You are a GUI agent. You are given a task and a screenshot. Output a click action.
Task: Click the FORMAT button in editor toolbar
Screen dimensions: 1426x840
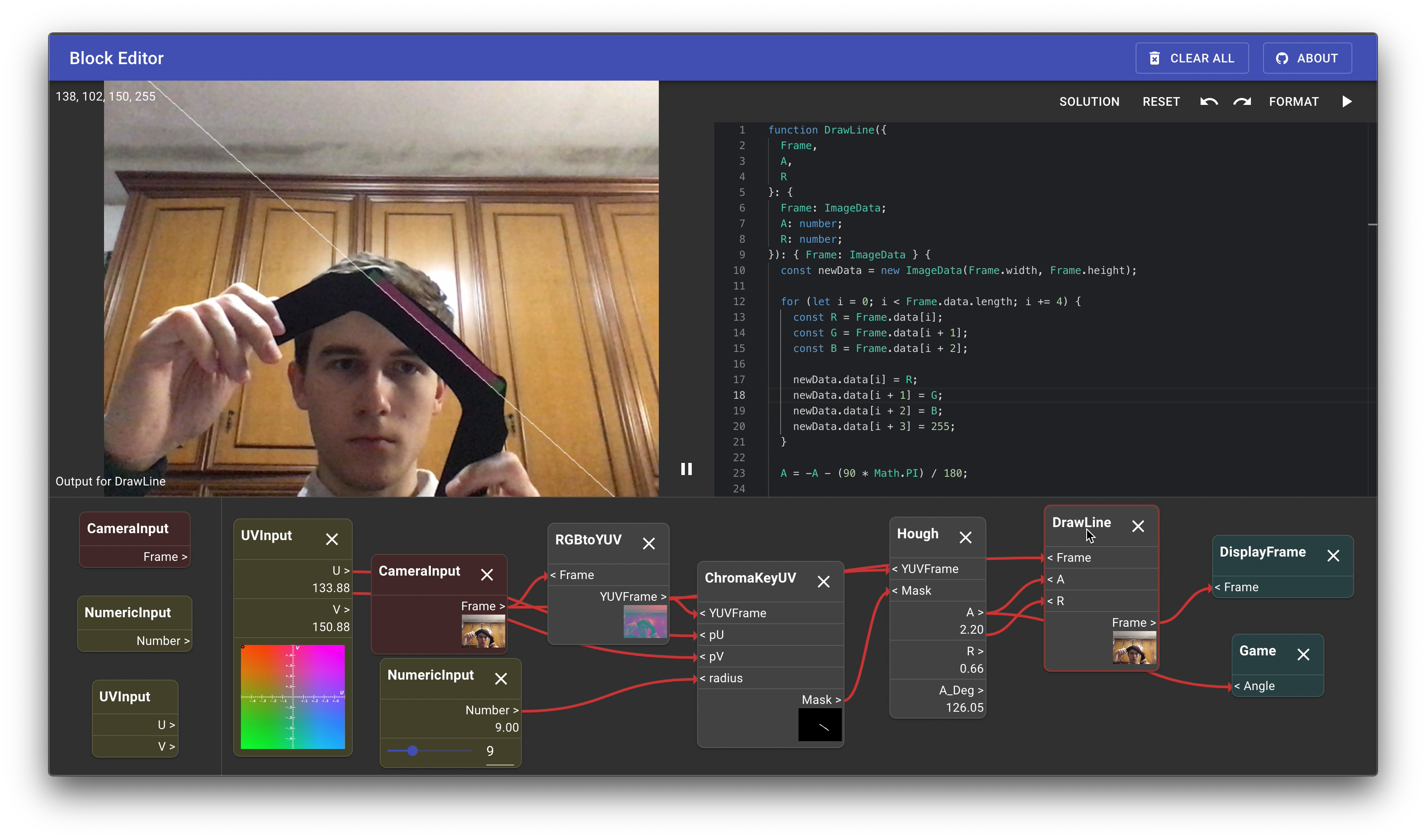(x=1294, y=101)
